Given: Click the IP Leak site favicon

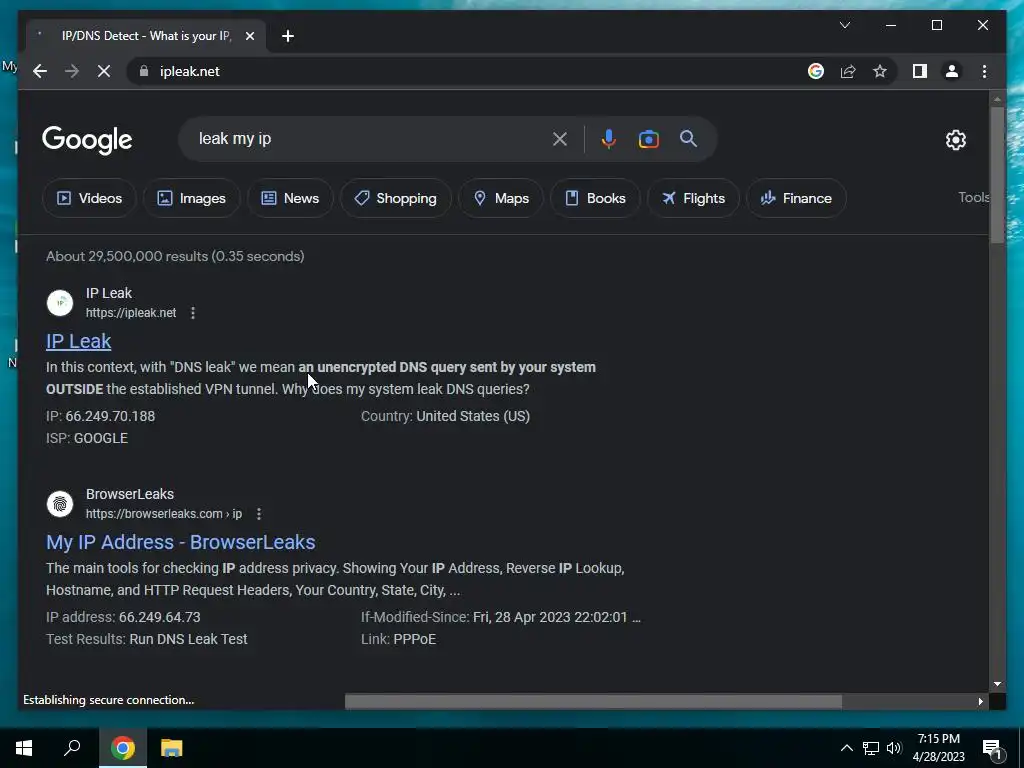Looking at the screenshot, I should point(59,302).
